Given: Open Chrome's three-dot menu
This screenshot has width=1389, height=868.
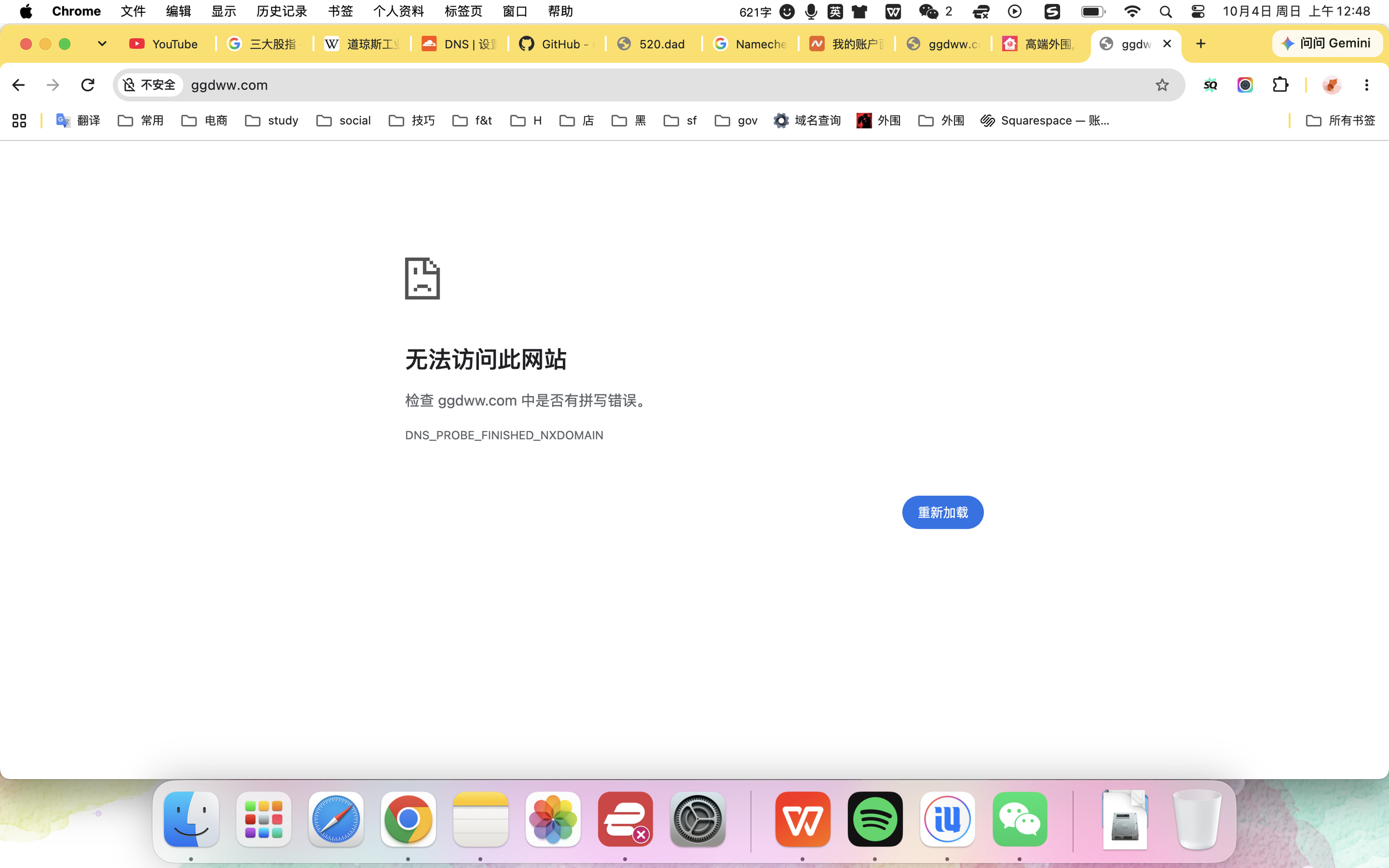Looking at the screenshot, I should pyautogui.click(x=1366, y=85).
